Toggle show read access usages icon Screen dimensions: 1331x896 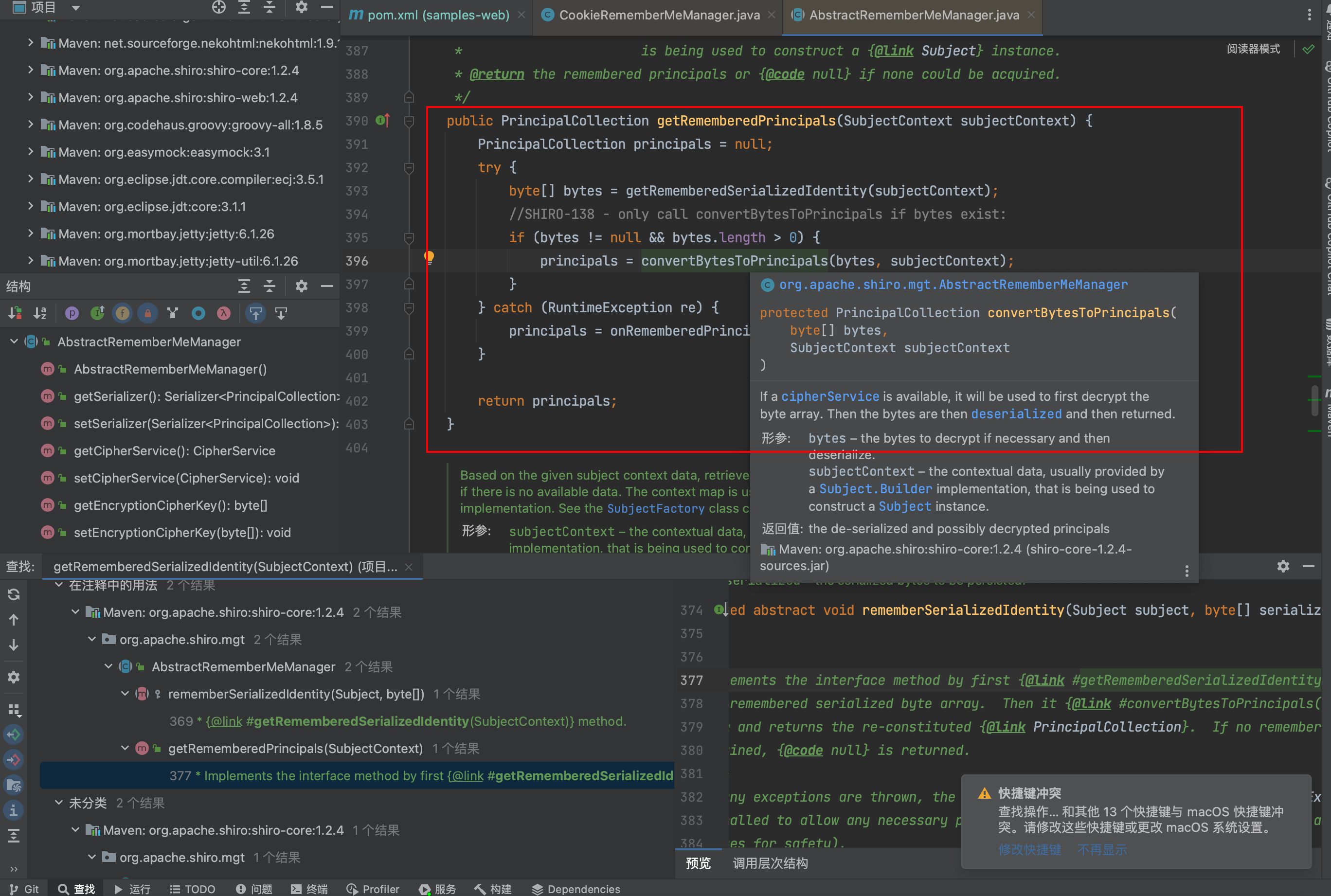click(x=14, y=735)
